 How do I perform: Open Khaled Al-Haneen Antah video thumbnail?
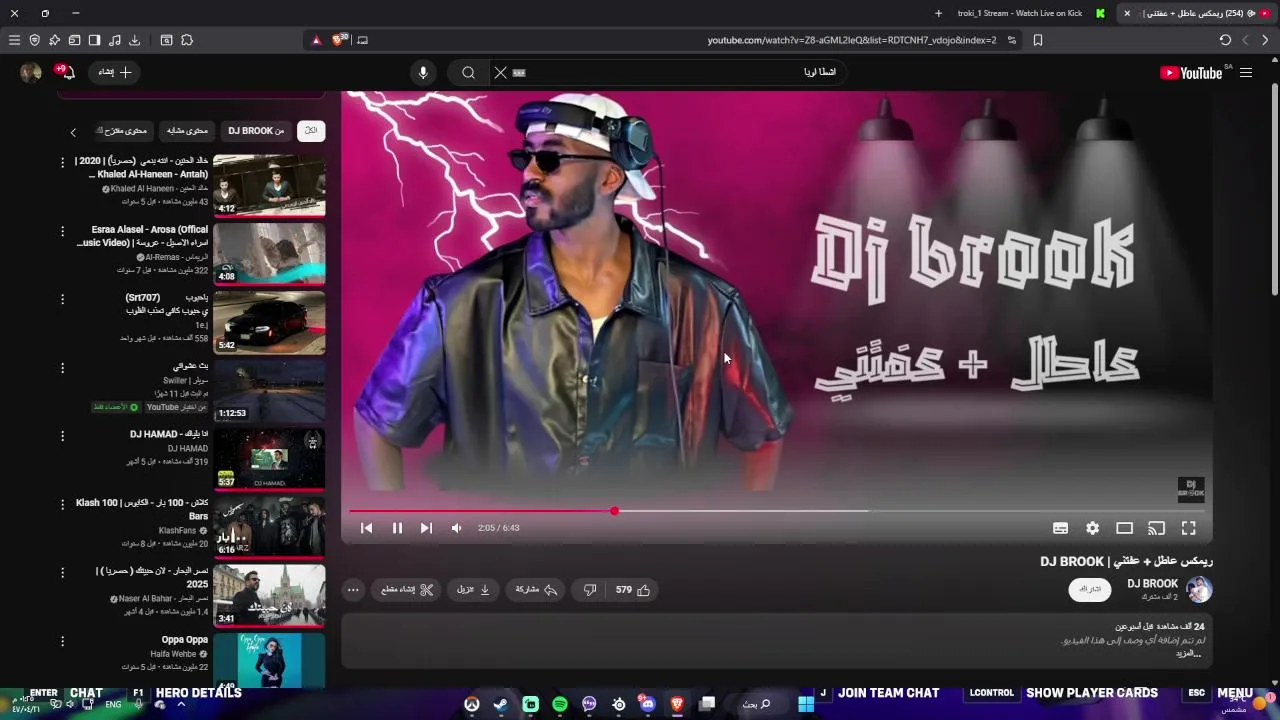[269, 185]
